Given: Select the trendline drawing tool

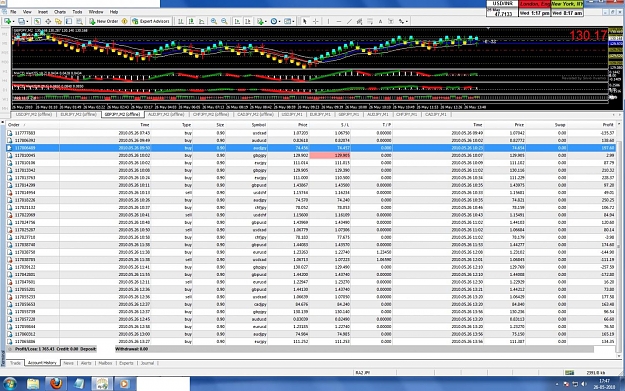Looking at the screenshot, I should coord(349,21).
